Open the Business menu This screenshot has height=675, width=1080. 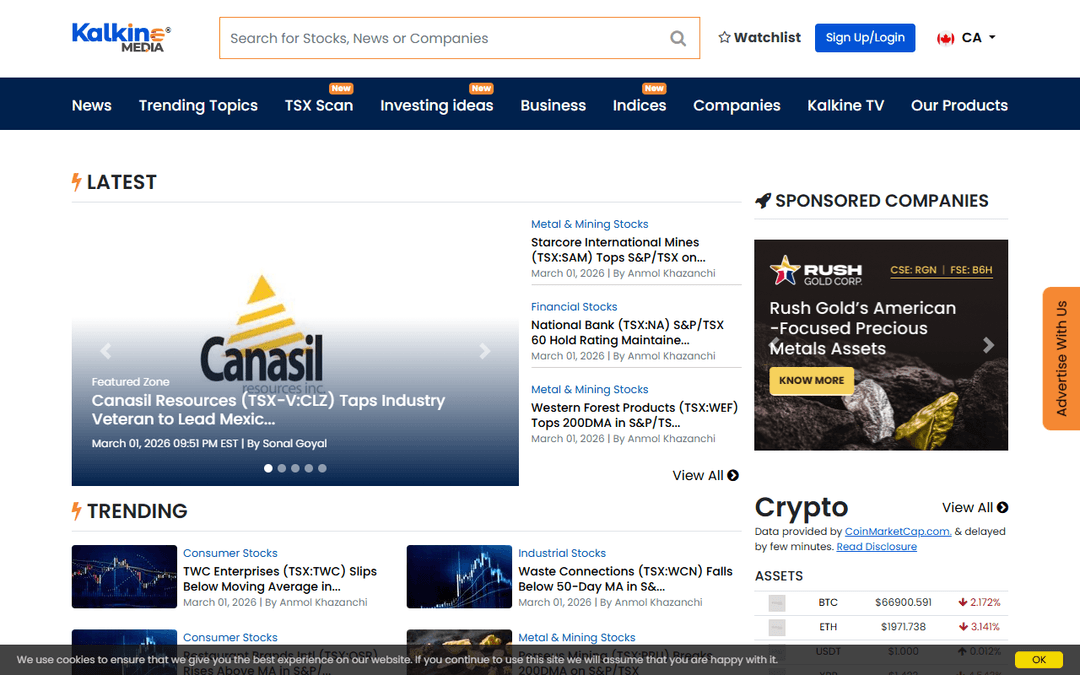pos(553,105)
